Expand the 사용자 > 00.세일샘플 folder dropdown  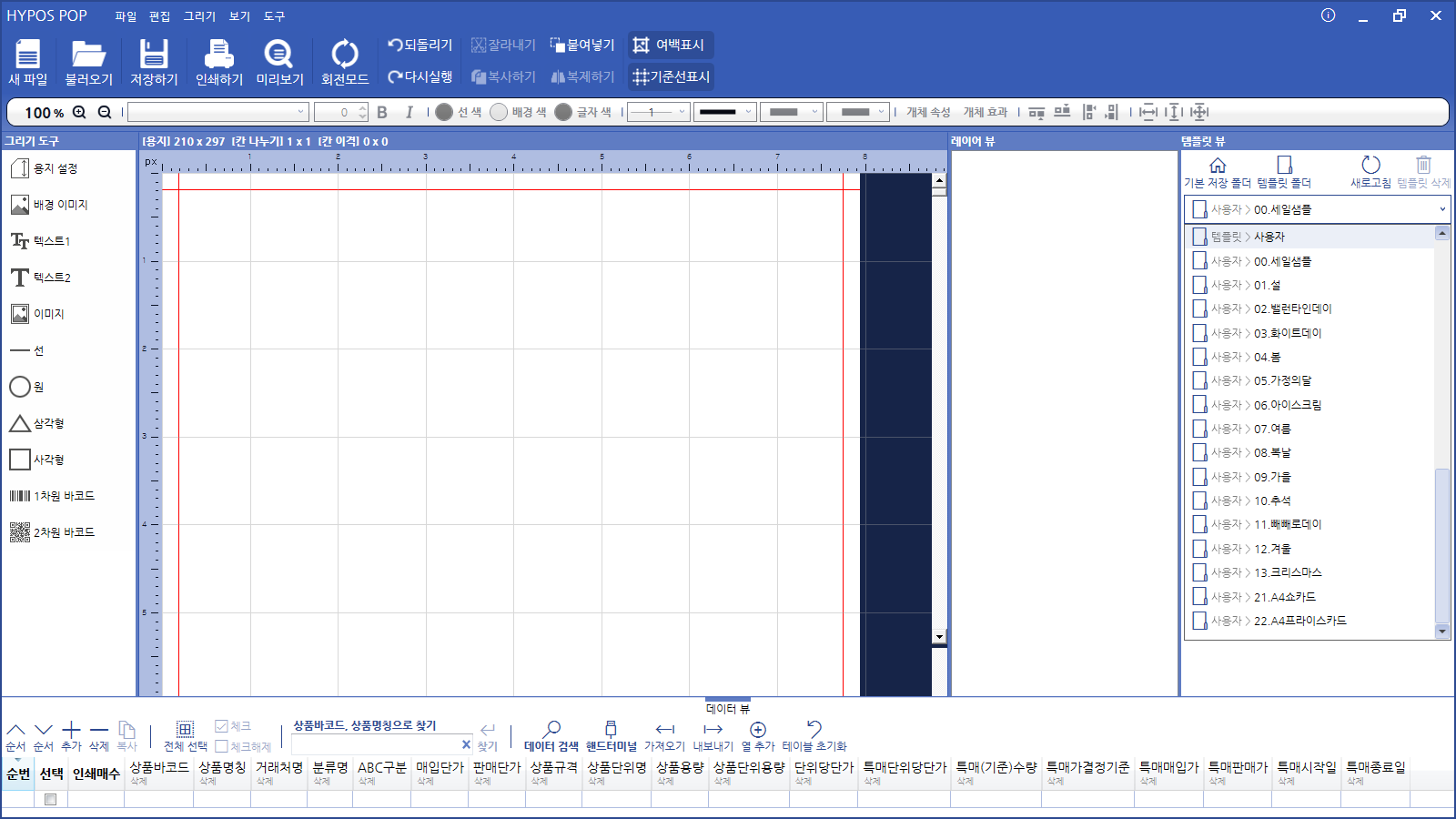pos(1318,209)
